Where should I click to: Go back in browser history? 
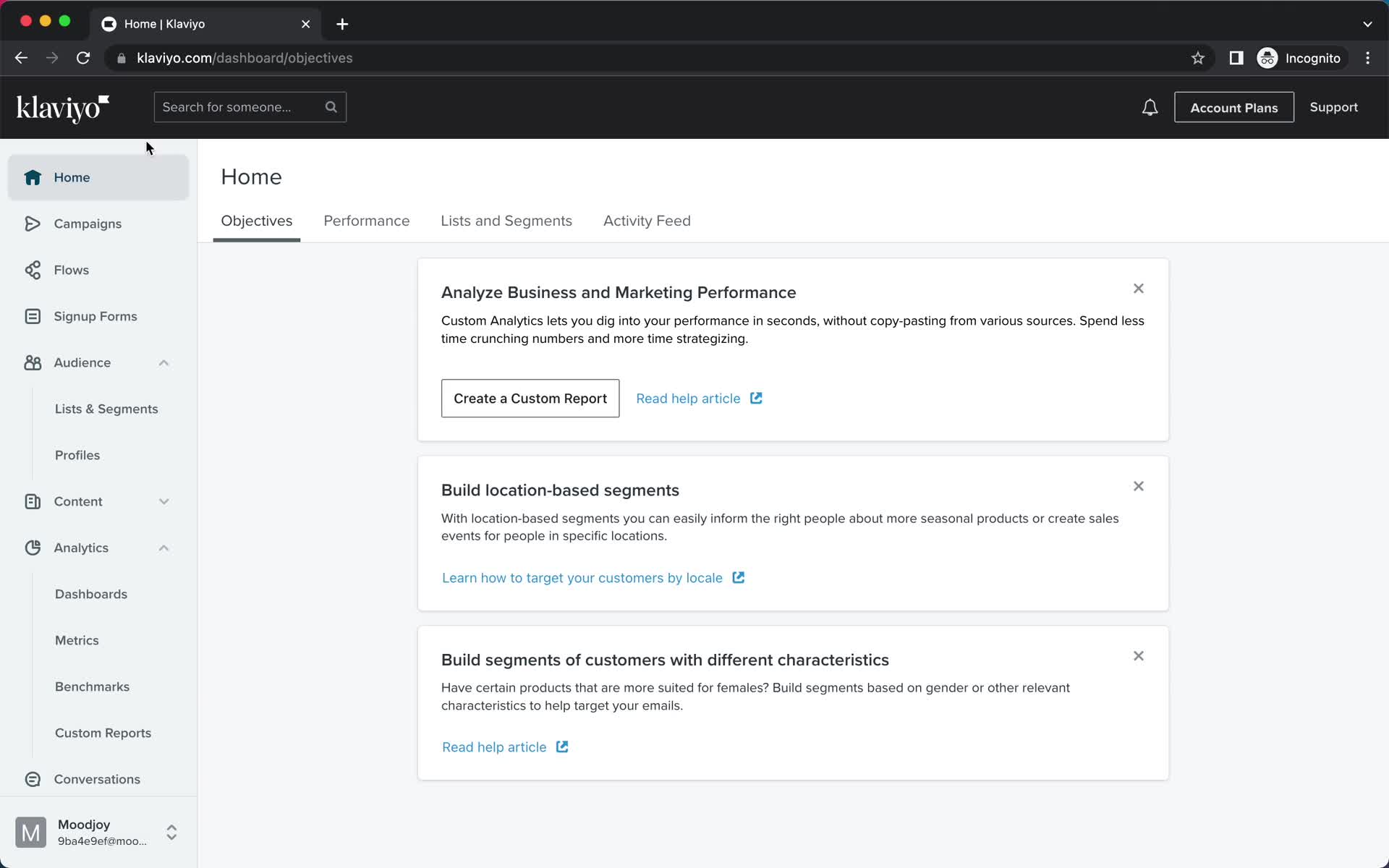[21, 58]
